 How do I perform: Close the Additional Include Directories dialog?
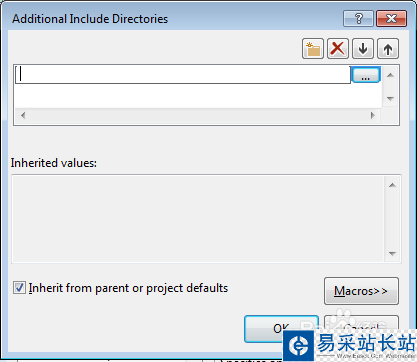(x=391, y=18)
